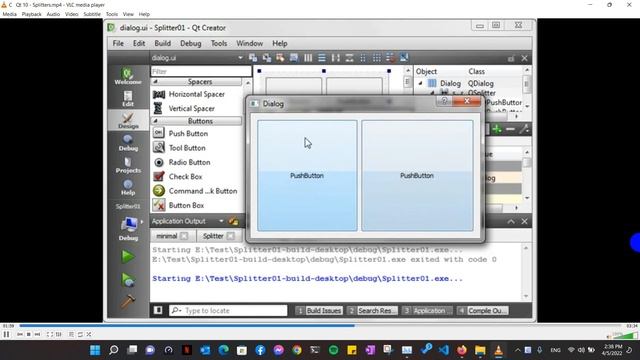Open the Search Results pane
This screenshot has width=640, height=360.
click(373, 311)
